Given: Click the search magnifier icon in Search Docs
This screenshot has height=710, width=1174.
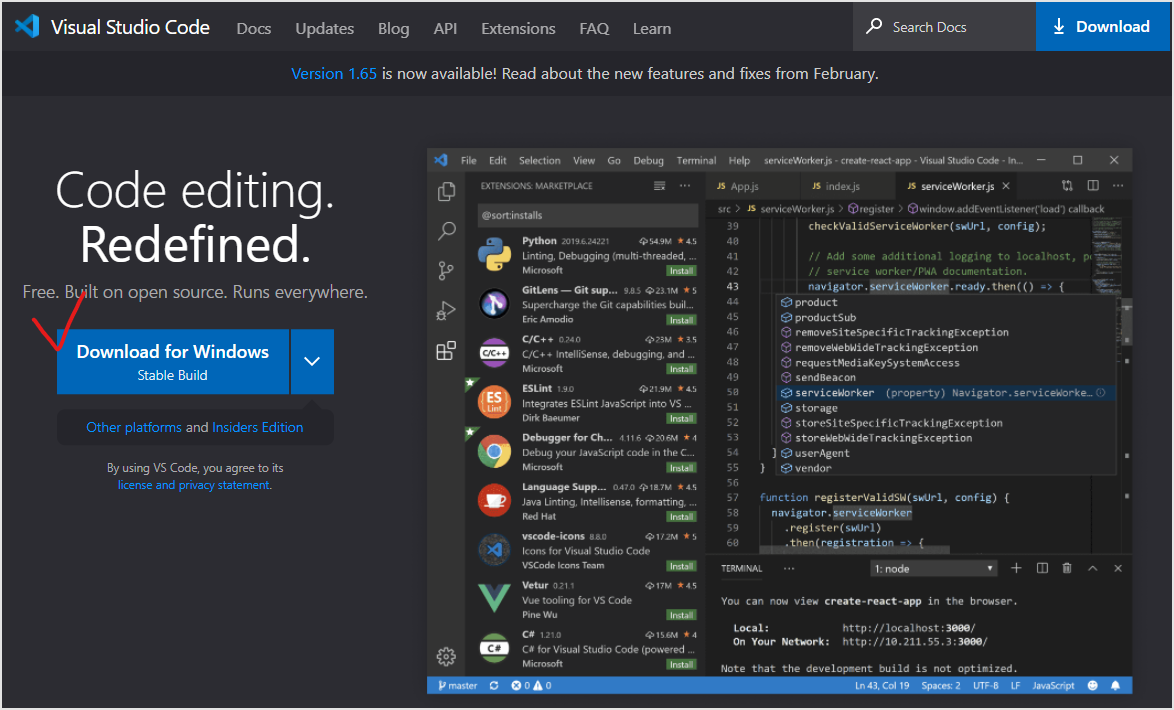Looking at the screenshot, I should (x=873, y=26).
